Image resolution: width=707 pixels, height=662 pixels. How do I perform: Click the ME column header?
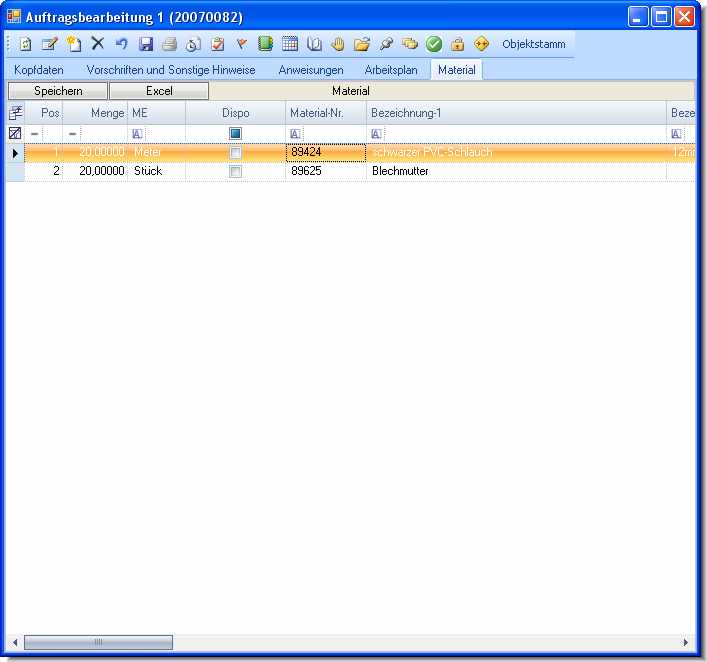point(157,113)
